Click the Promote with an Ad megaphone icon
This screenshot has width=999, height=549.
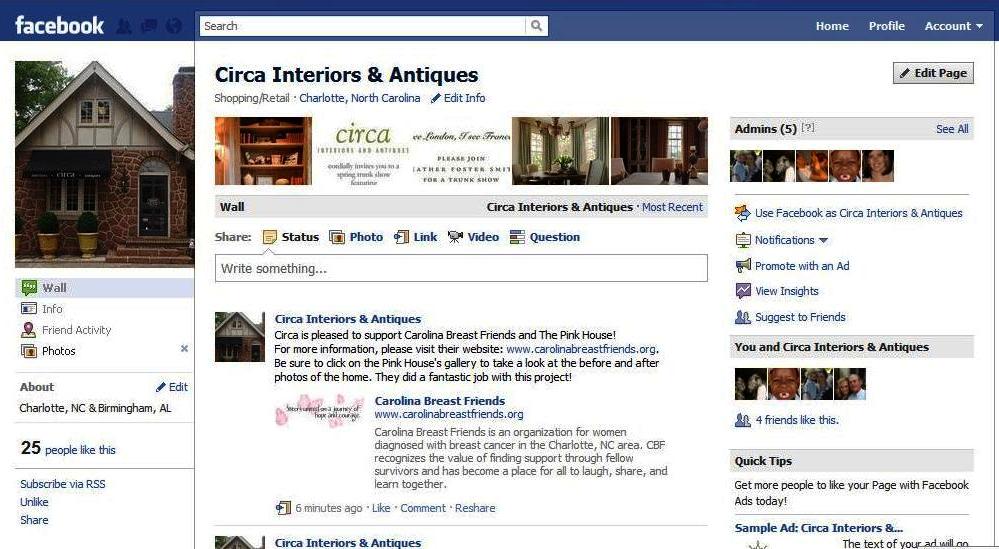[743, 266]
